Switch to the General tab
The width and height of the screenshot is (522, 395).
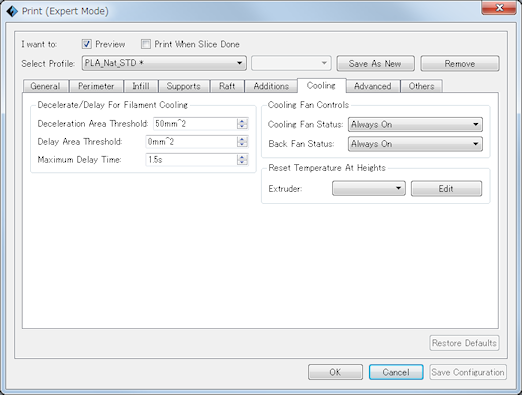(x=46, y=86)
